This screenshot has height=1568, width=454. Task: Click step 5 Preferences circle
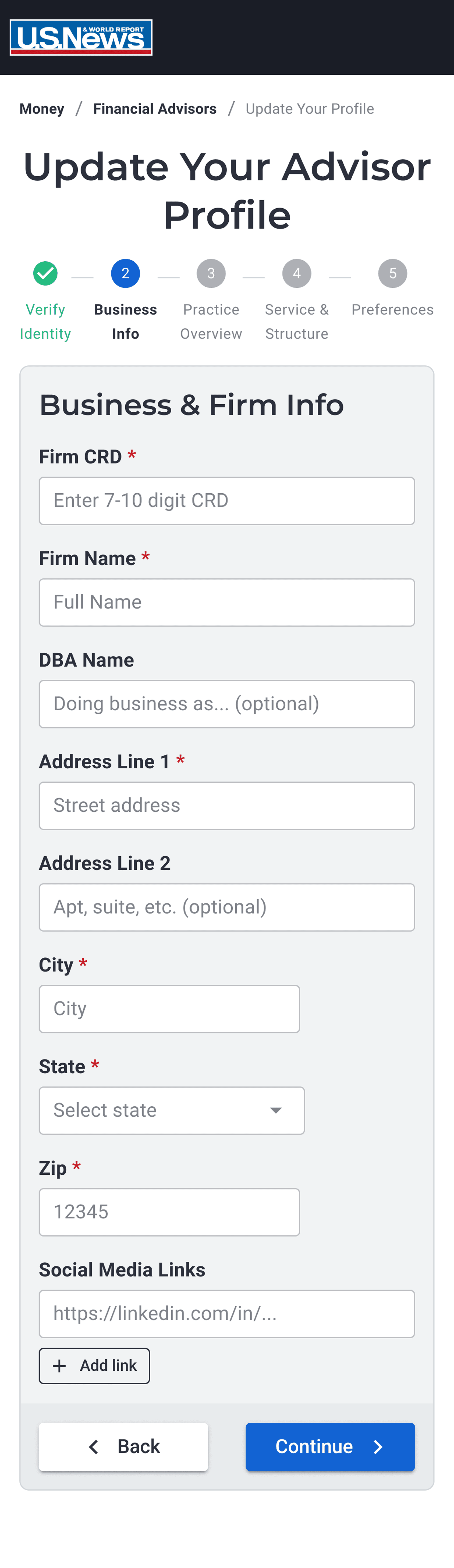coord(392,273)
